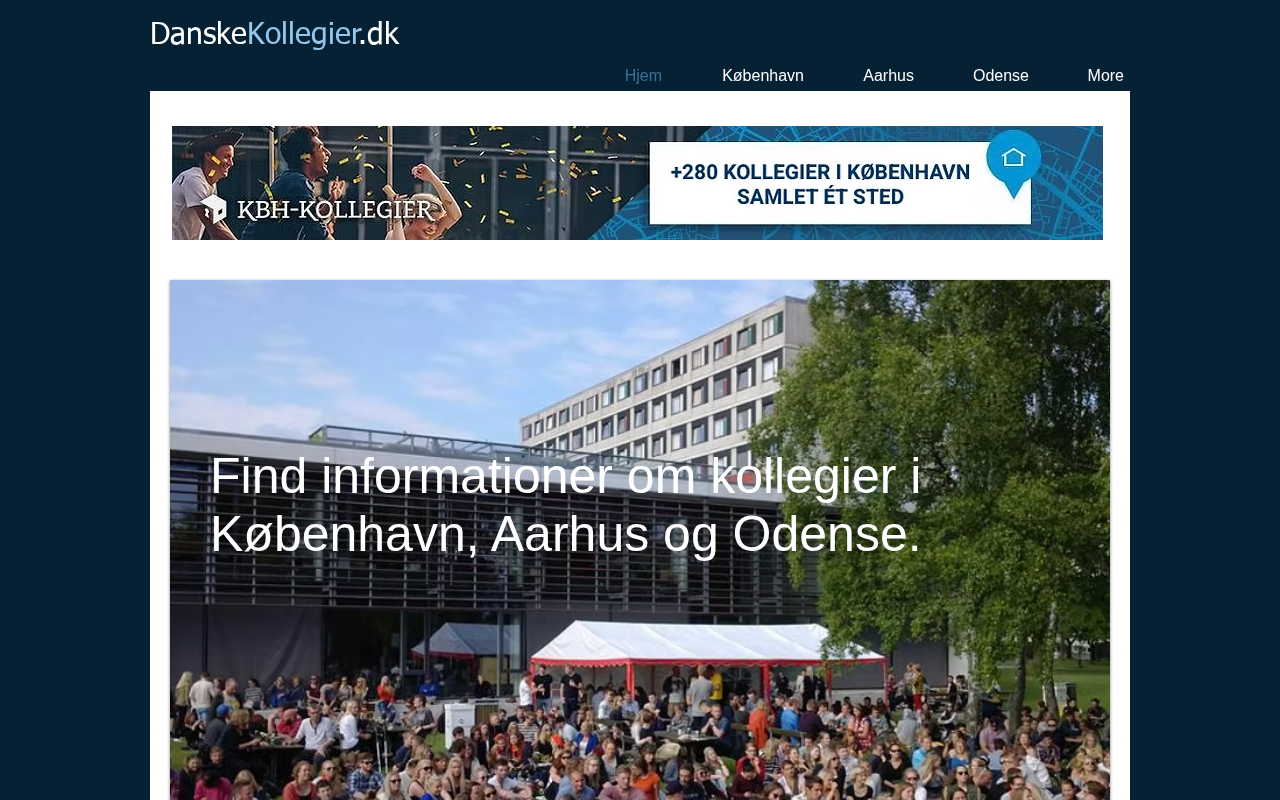This screenshot has width=1280, height=800.
Task: Click the DanskeKollegier.dk site logo
Action: point(275,34)
